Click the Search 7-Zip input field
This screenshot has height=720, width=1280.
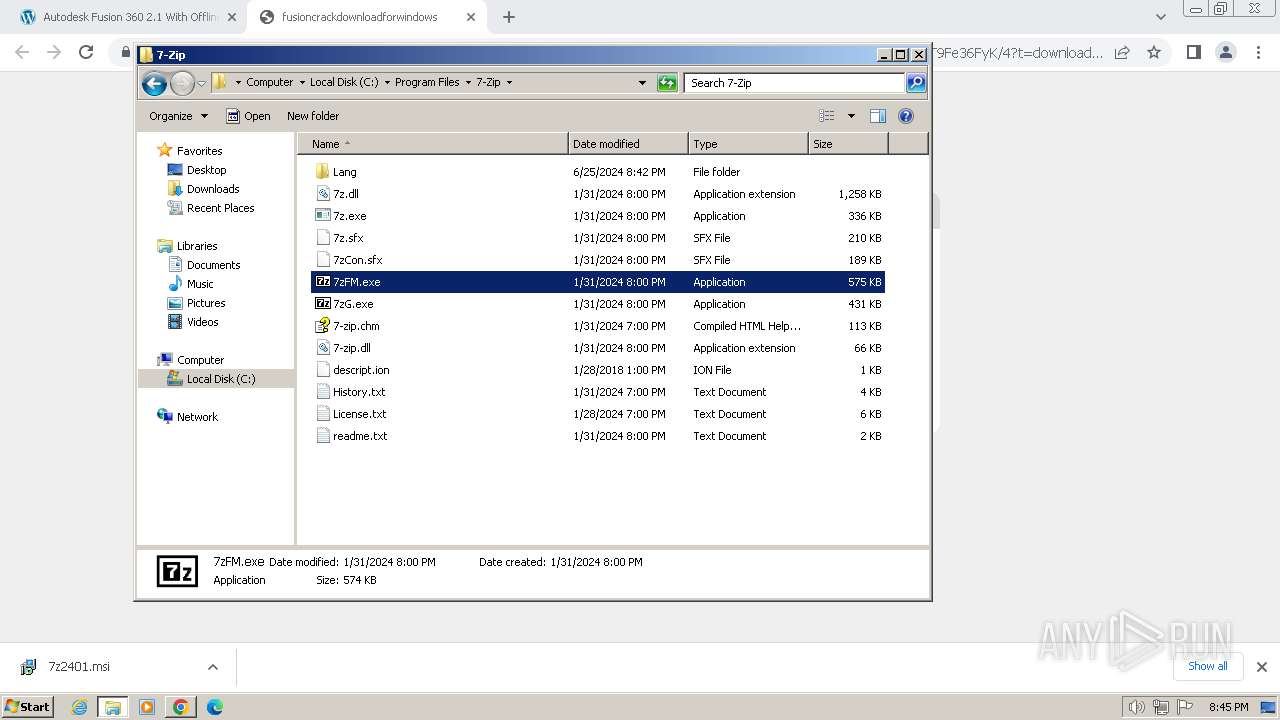[795, 83]
